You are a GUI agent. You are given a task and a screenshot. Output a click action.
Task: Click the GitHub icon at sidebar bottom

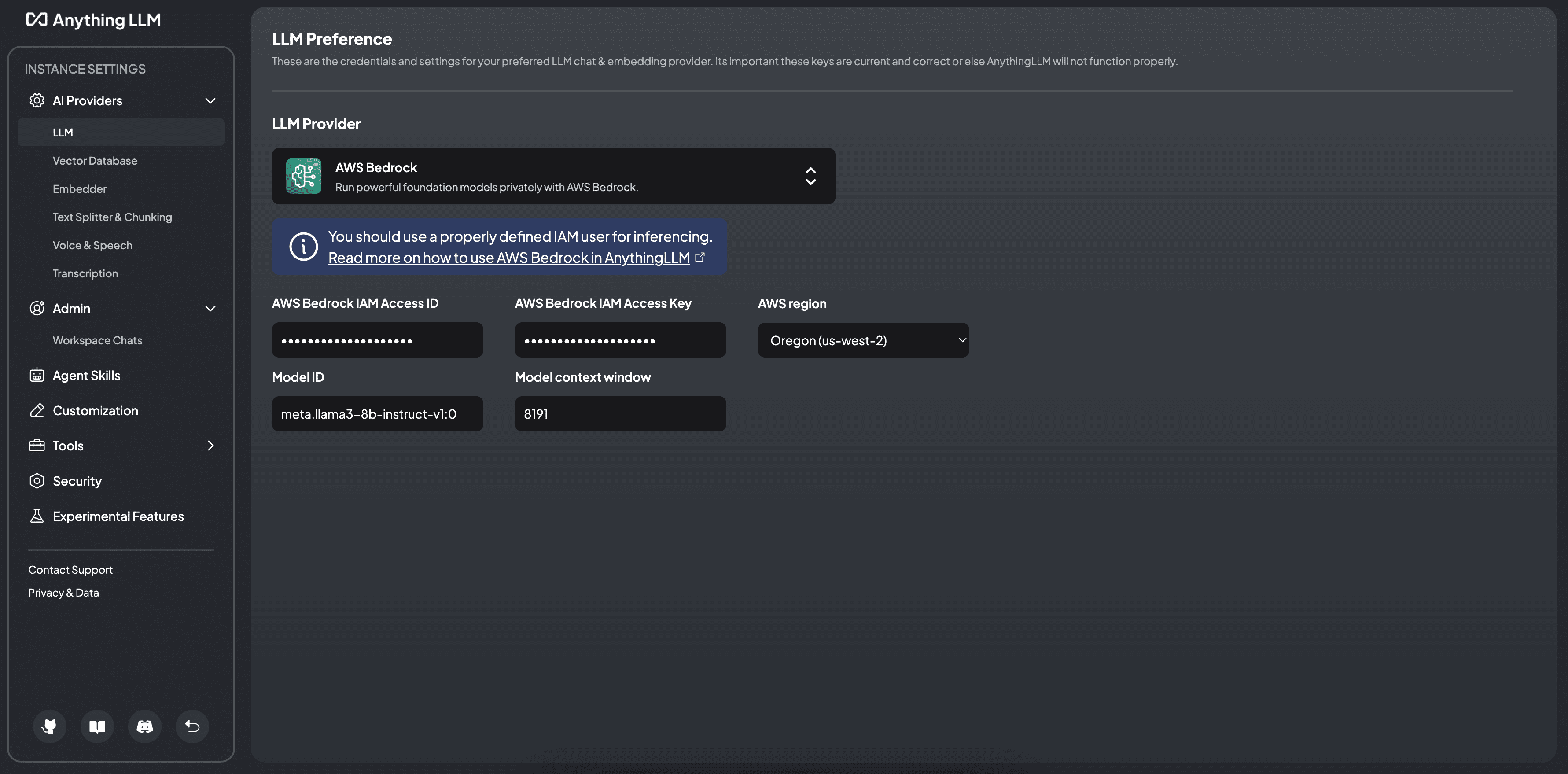pos(49,726)
